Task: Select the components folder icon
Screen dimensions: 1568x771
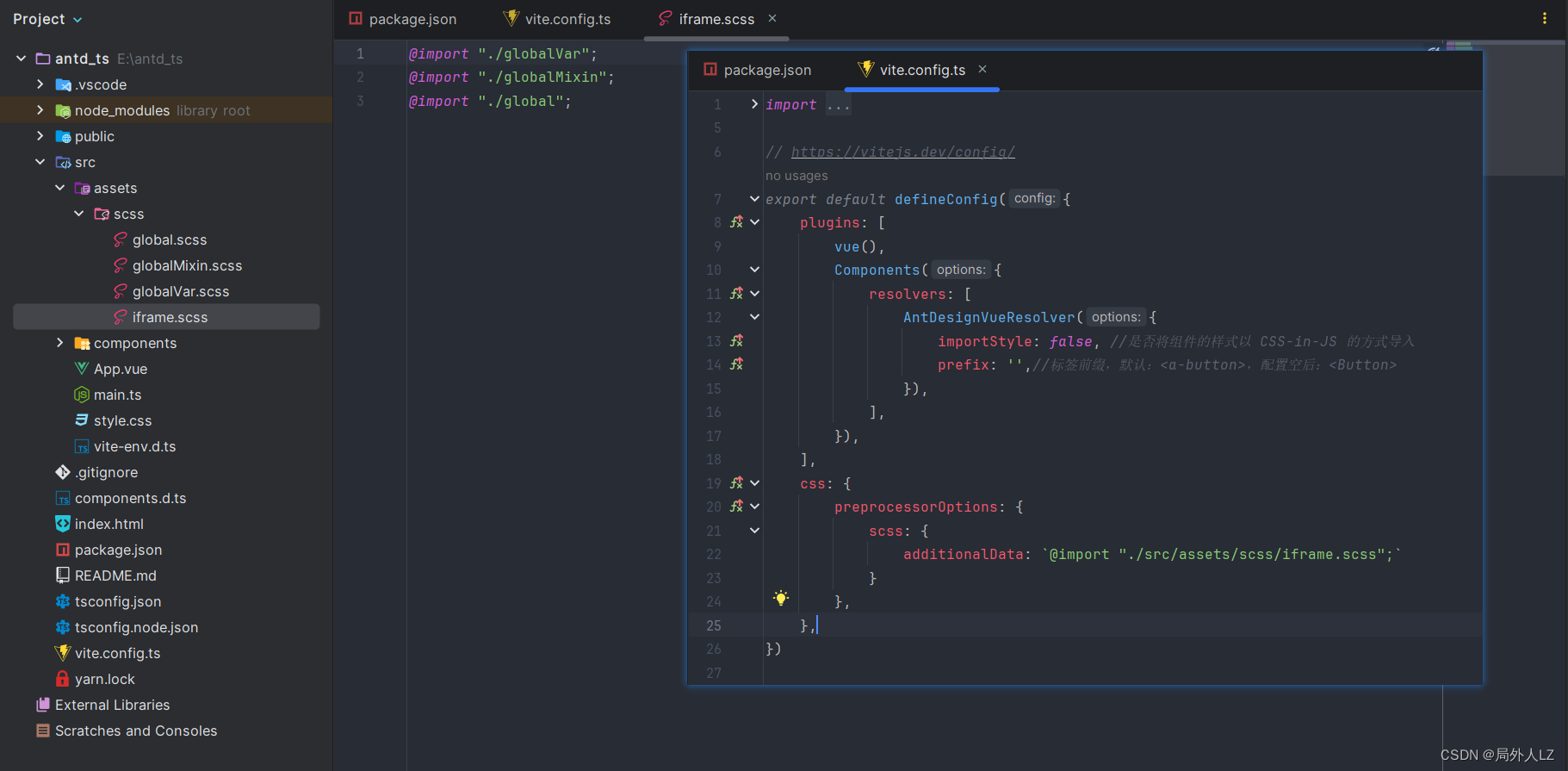Action: click(x=82, y=343)
